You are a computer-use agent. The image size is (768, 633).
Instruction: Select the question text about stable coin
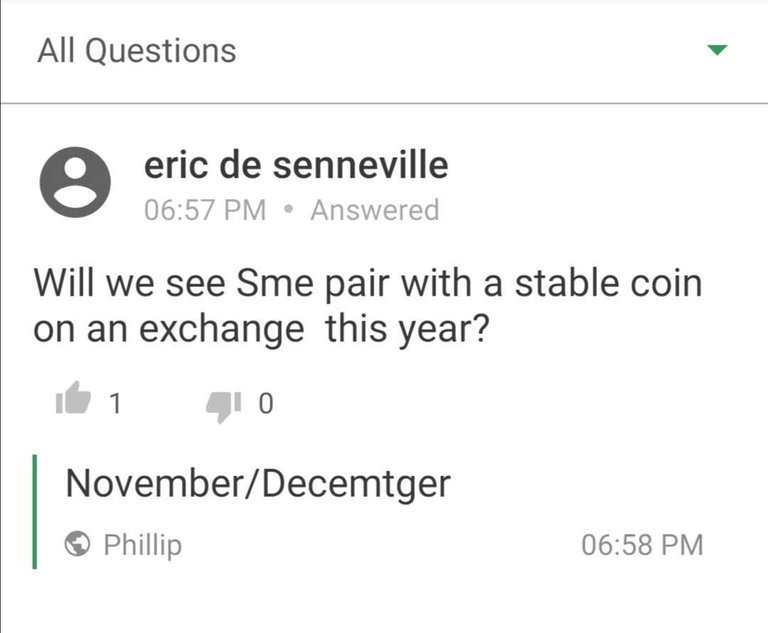(x=368, y=306)
